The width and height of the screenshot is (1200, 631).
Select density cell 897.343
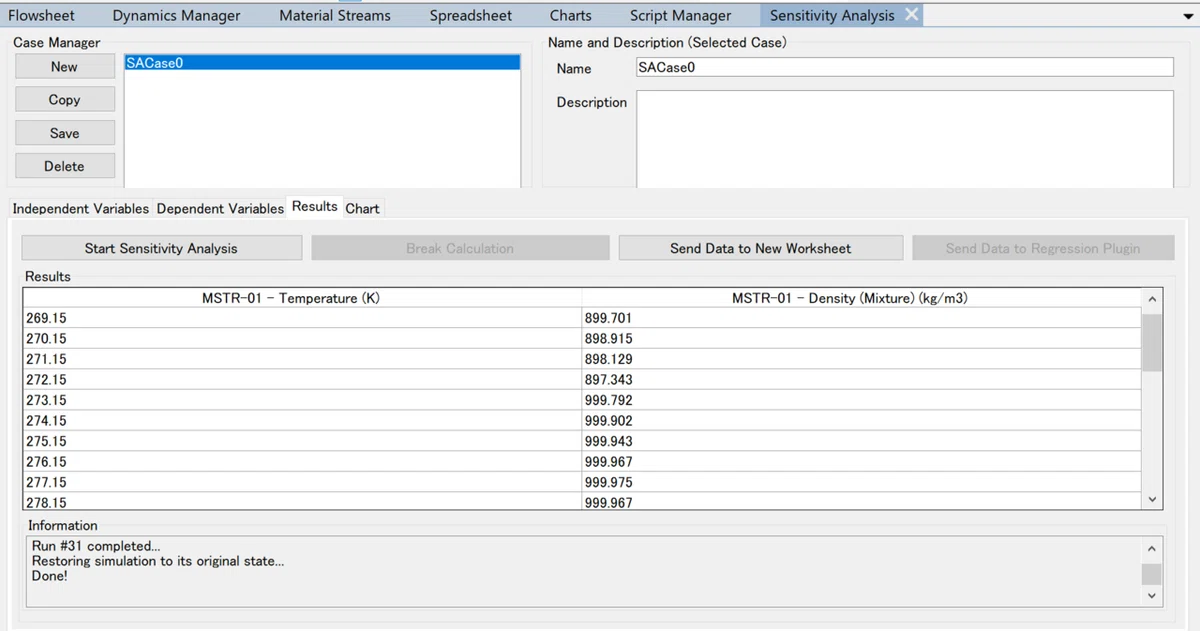pyautogui.click(x=861, y=380)
